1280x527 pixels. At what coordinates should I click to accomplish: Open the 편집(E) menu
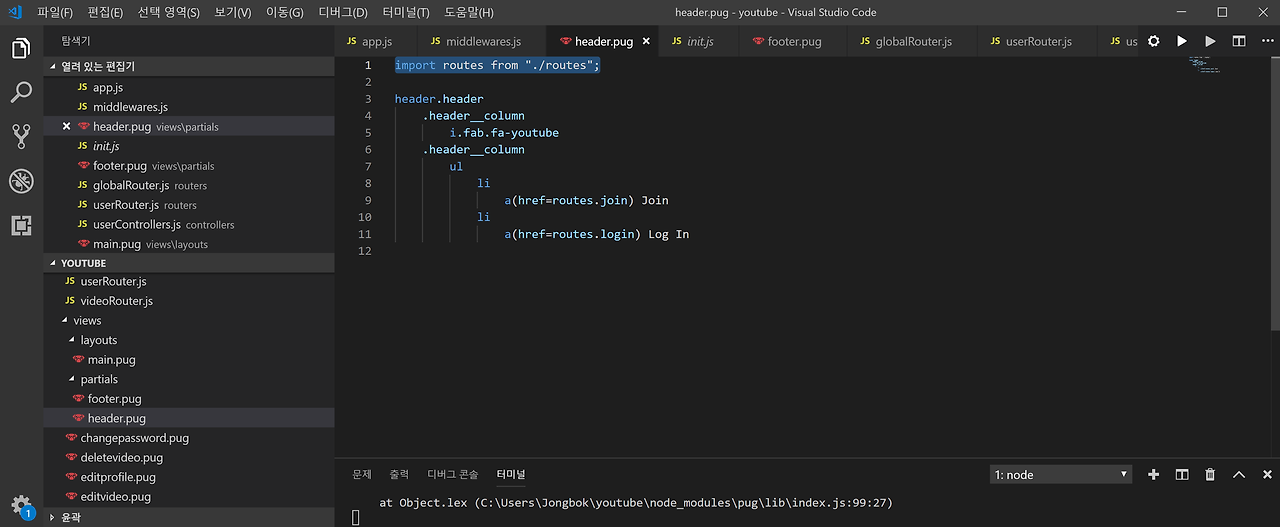[x=105, y=12]
